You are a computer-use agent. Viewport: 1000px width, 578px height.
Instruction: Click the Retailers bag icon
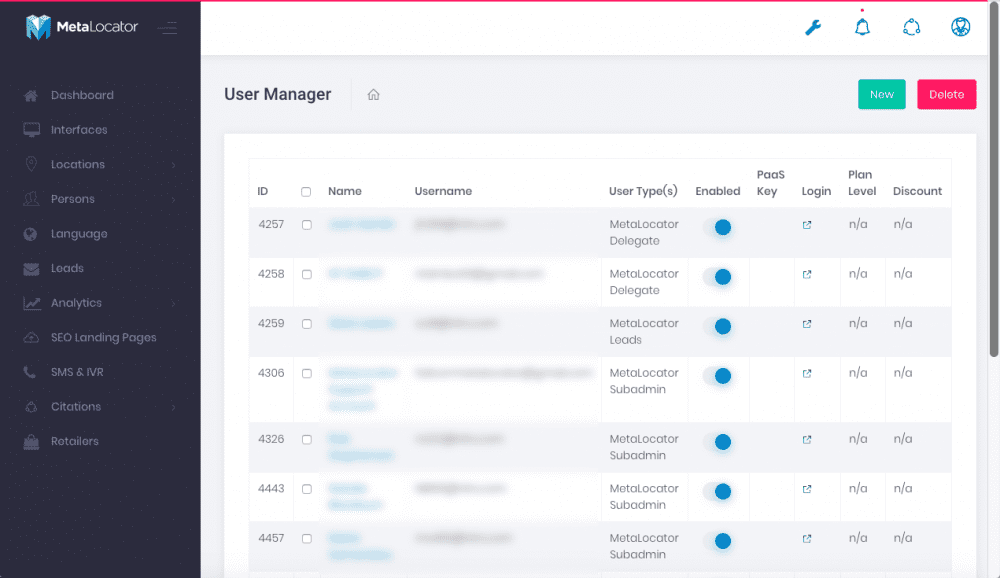[x=31, y=441]
